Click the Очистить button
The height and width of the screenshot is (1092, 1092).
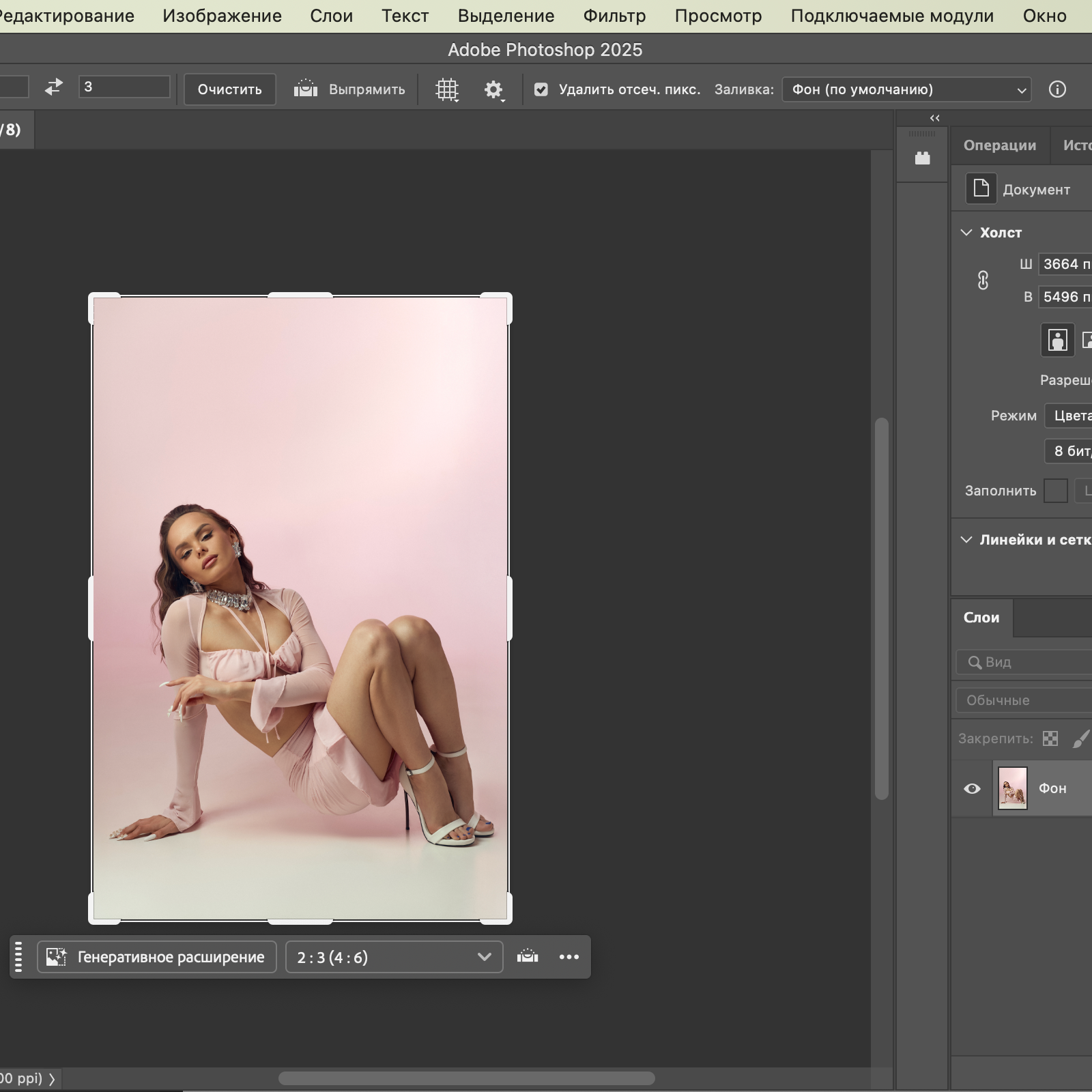(230, 89)
